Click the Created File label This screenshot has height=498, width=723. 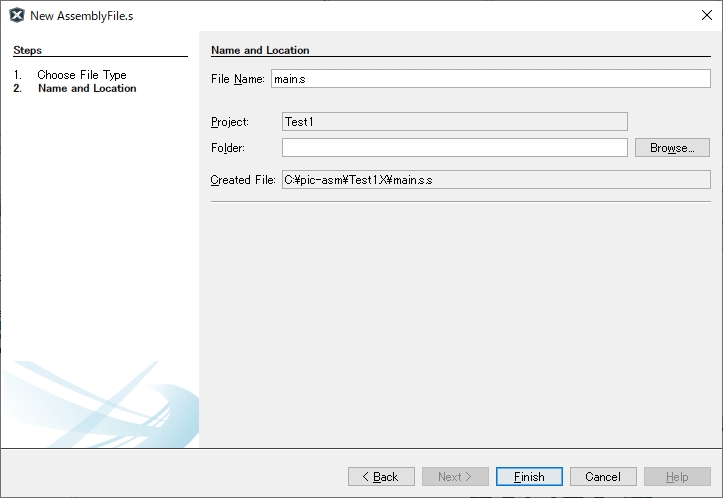(243, 180)
